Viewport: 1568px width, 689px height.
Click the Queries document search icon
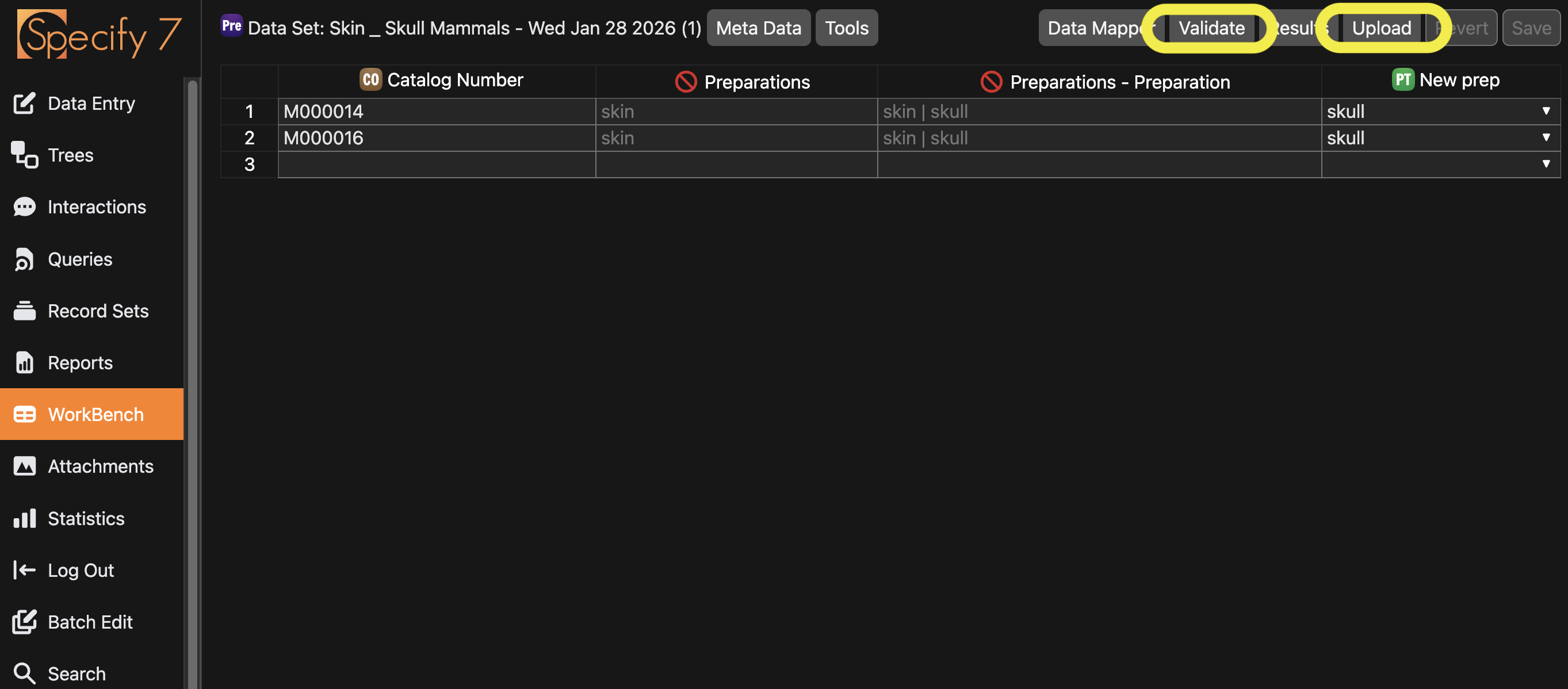coord(24,259)
